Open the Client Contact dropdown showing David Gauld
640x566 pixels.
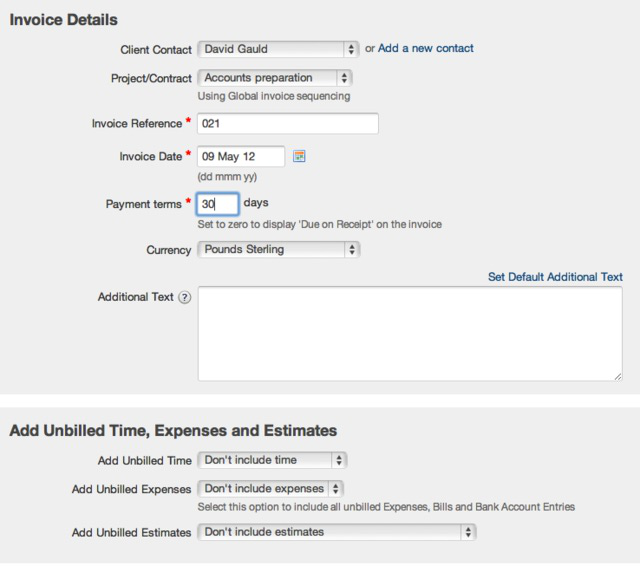point(278,49)
